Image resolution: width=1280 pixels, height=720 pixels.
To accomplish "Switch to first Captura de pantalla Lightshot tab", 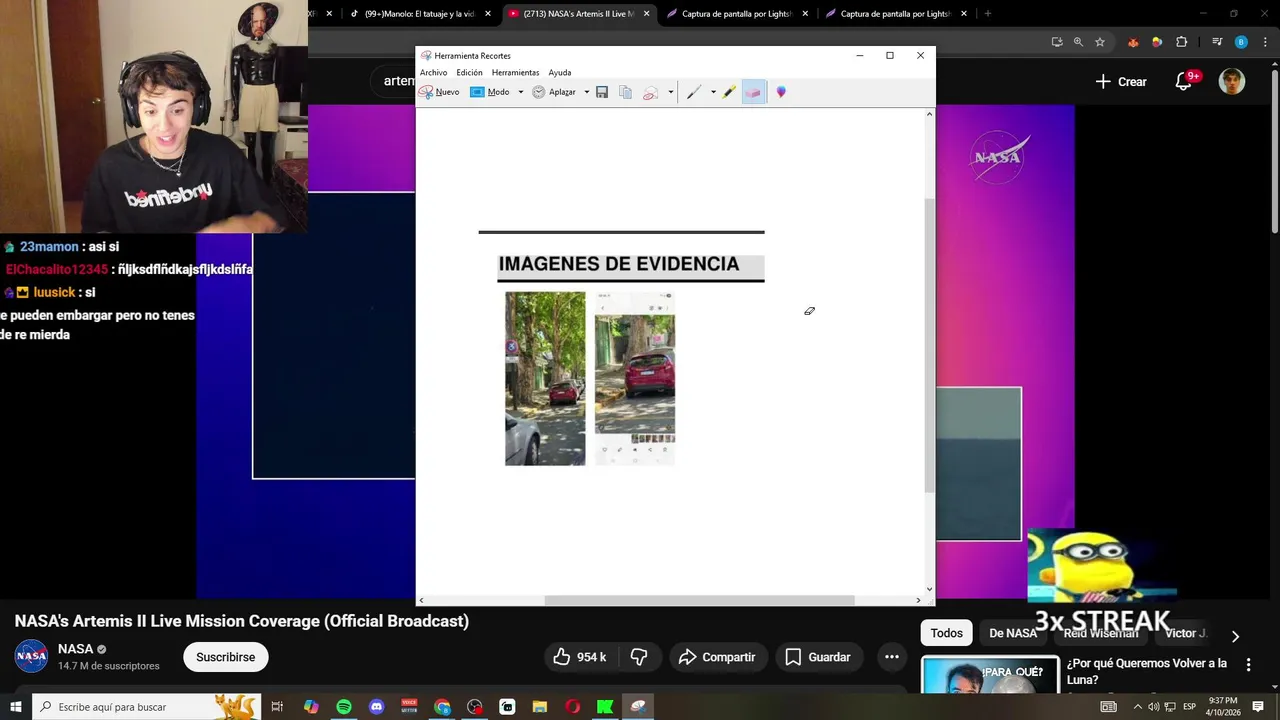I will [737, 14].
